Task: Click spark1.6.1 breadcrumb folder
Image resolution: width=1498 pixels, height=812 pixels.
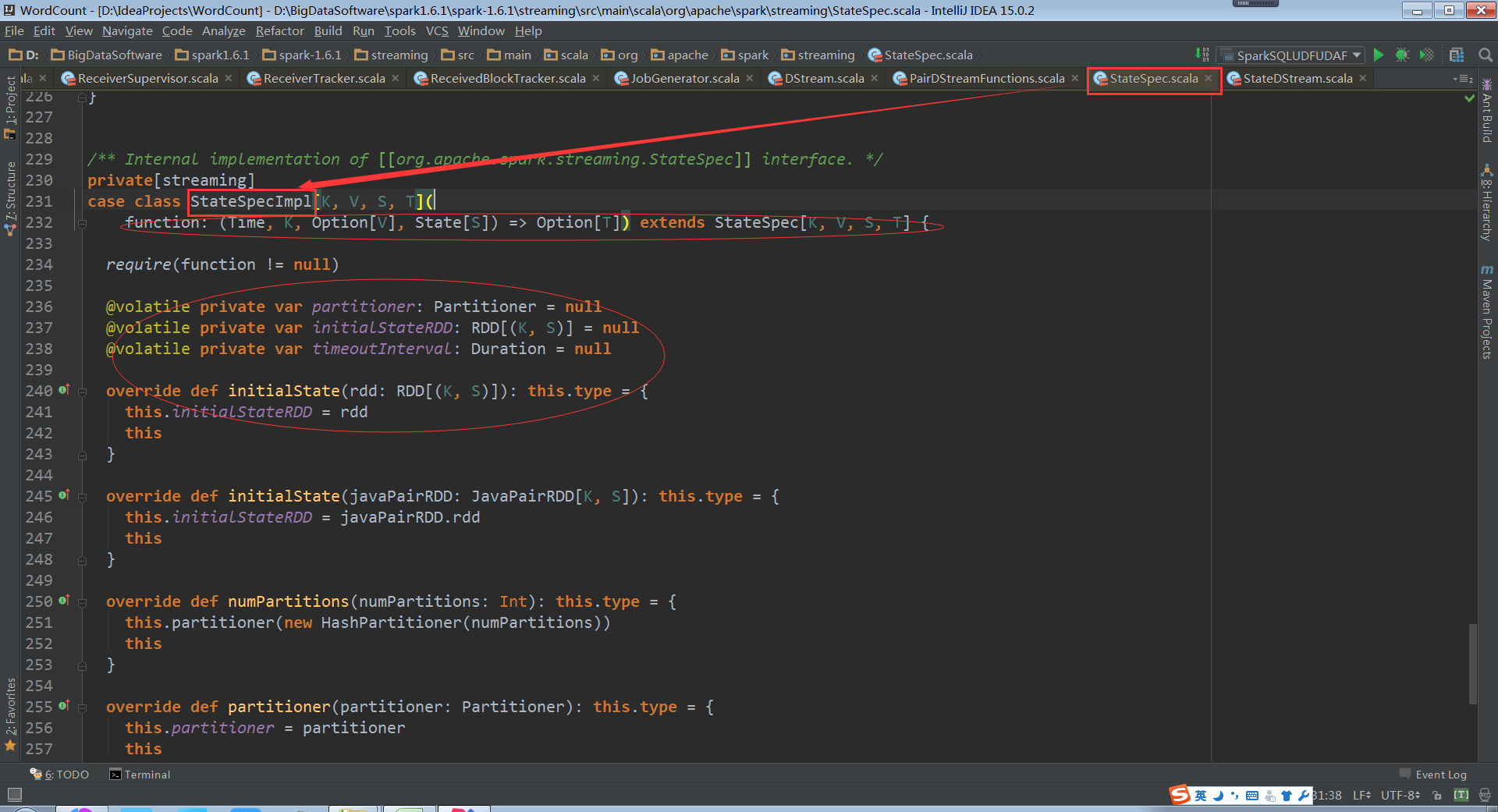Action: tap(212, 55)
